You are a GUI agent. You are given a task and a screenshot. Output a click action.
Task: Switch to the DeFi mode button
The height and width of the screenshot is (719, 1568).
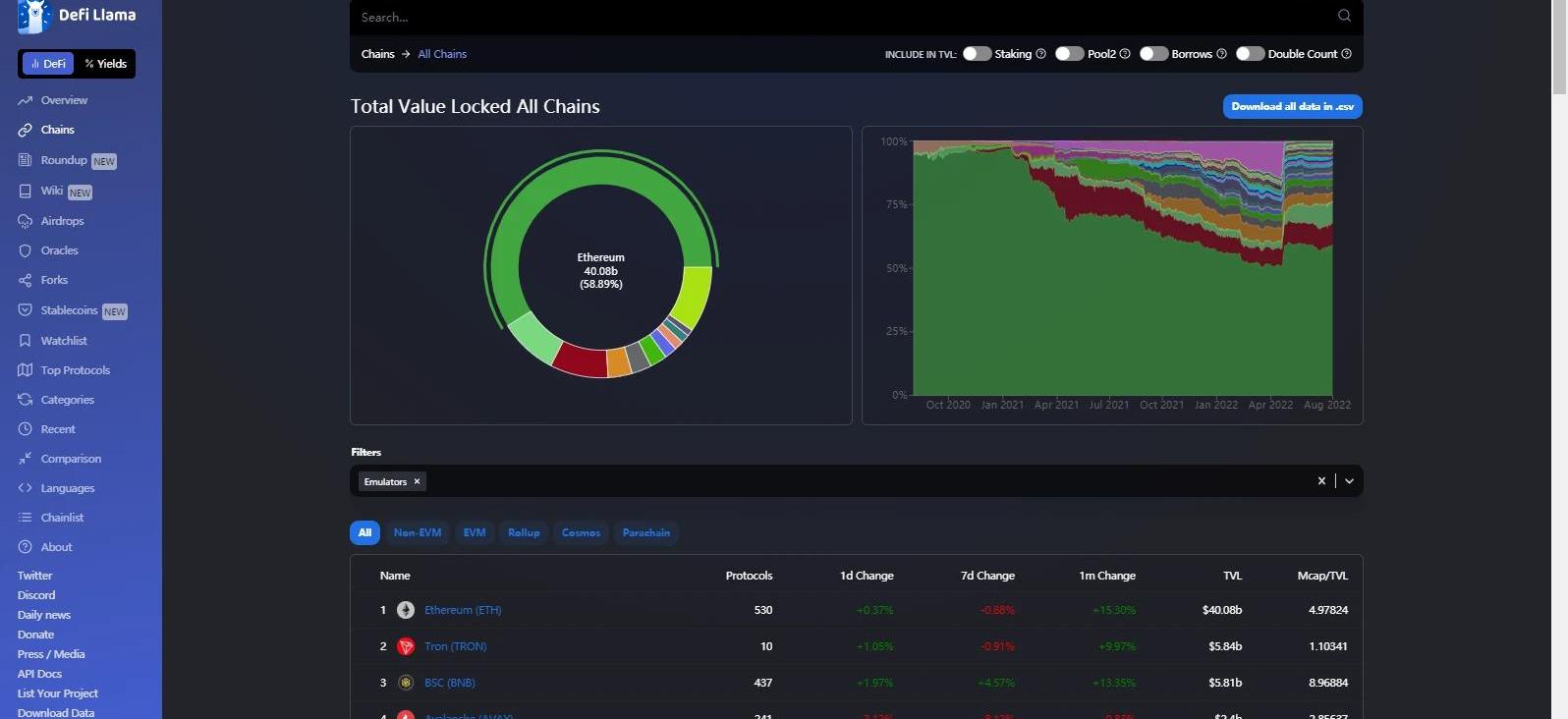click(48, 64)
